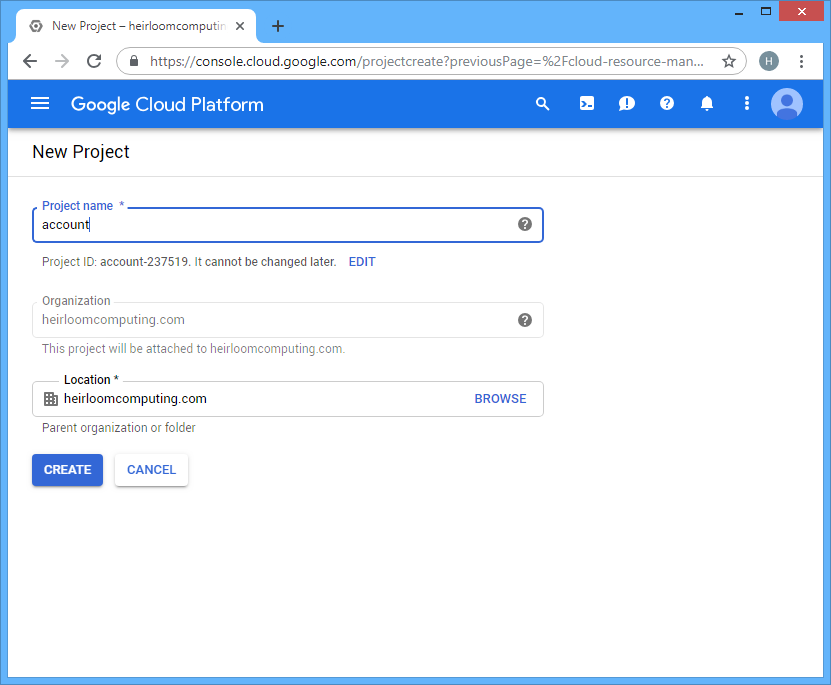
Task: Focus the Project name text field
Action: coord(288,225)
